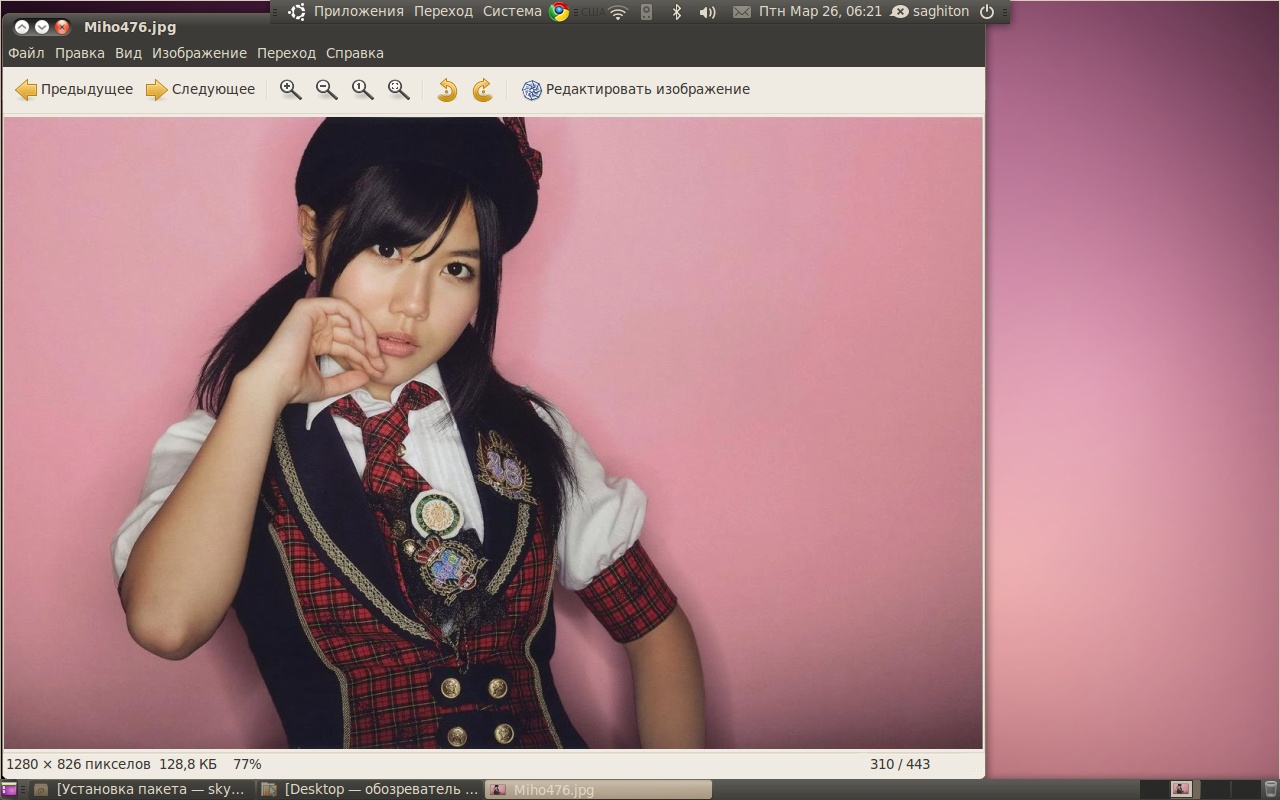Click Редактировать изображение to edit the image
The width and height of the screenshot is (1280, 800).
pos(636,90)
